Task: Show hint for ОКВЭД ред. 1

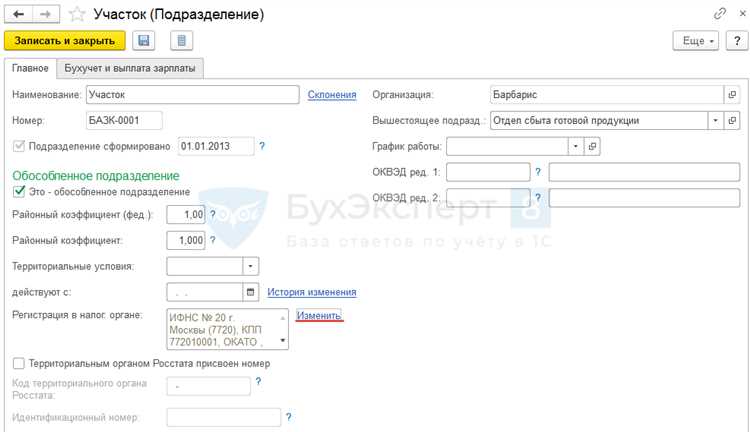Action: tap(538, 172)
